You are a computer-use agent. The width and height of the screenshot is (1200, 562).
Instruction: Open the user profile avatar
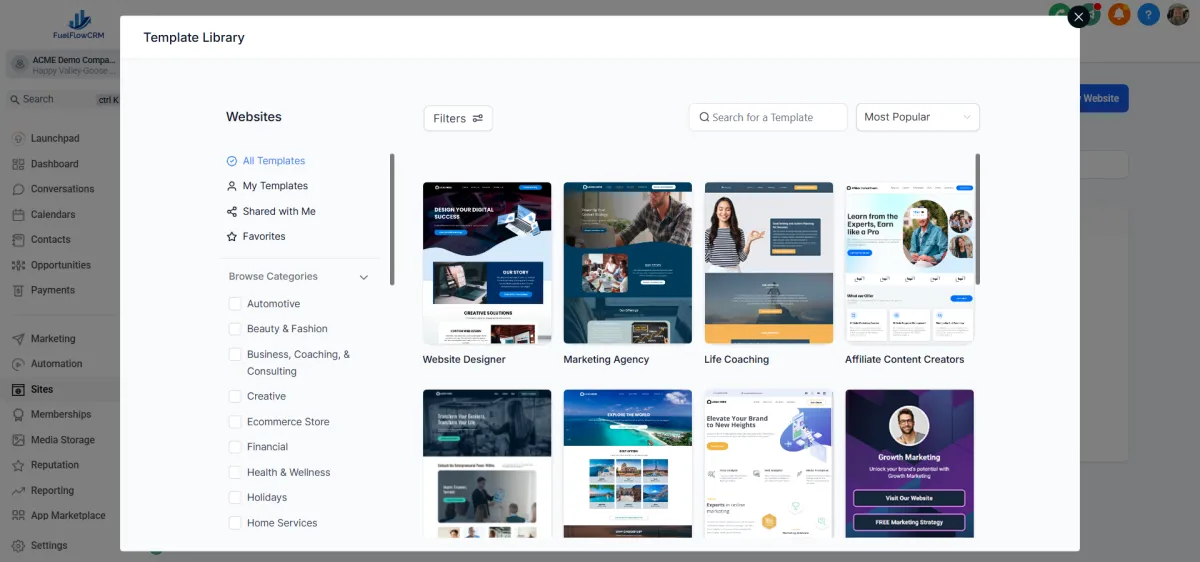(1179, 14)
